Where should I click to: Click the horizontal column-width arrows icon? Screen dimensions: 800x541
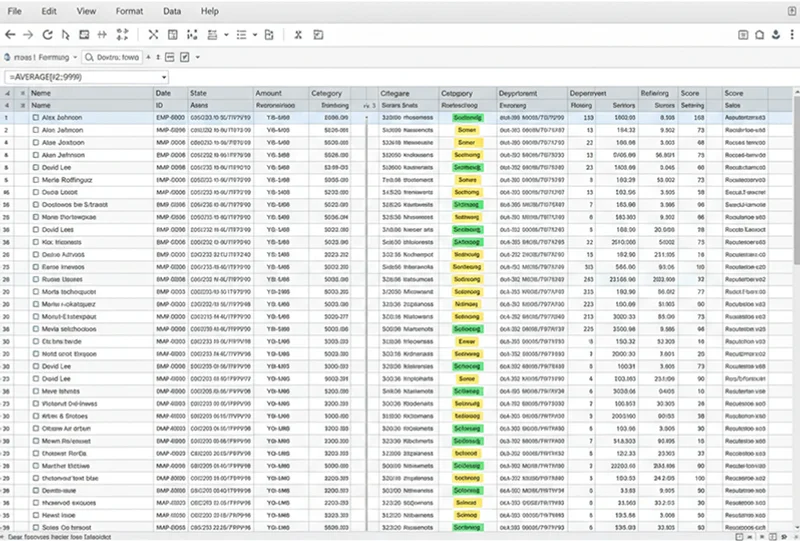102,35
